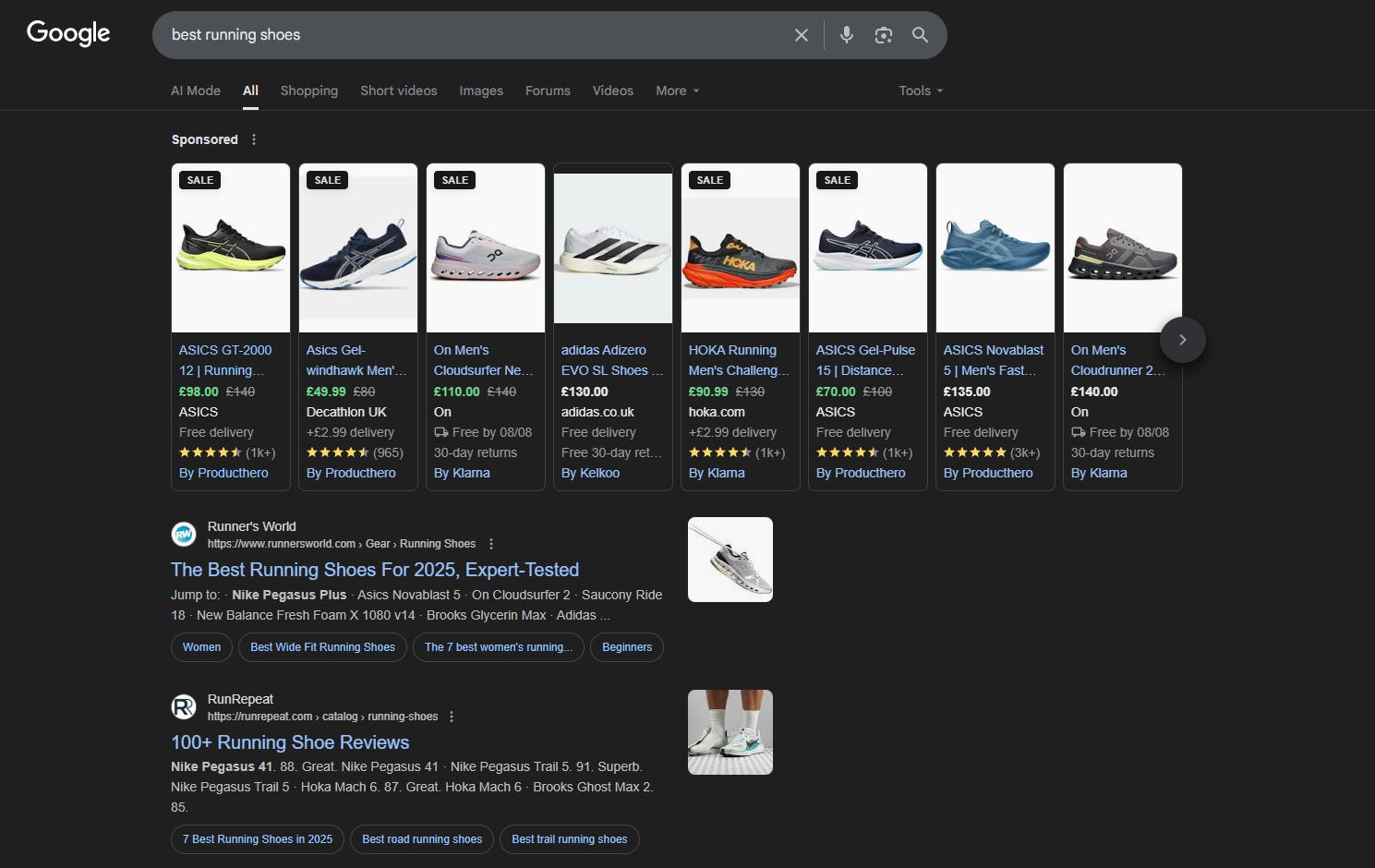
Task: Click the runnersworld.com URL breadcrumb
Action: tap(342, 544)
